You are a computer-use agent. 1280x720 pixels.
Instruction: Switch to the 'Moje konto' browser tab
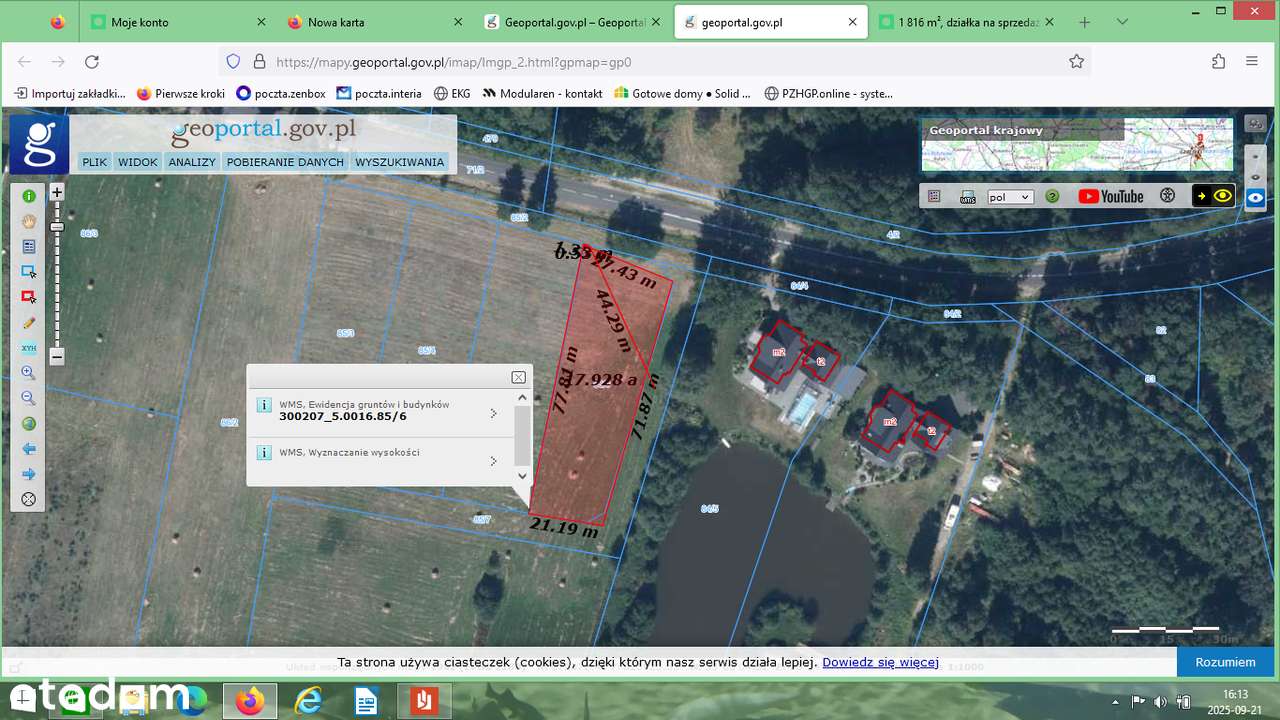tap(177, 22)
